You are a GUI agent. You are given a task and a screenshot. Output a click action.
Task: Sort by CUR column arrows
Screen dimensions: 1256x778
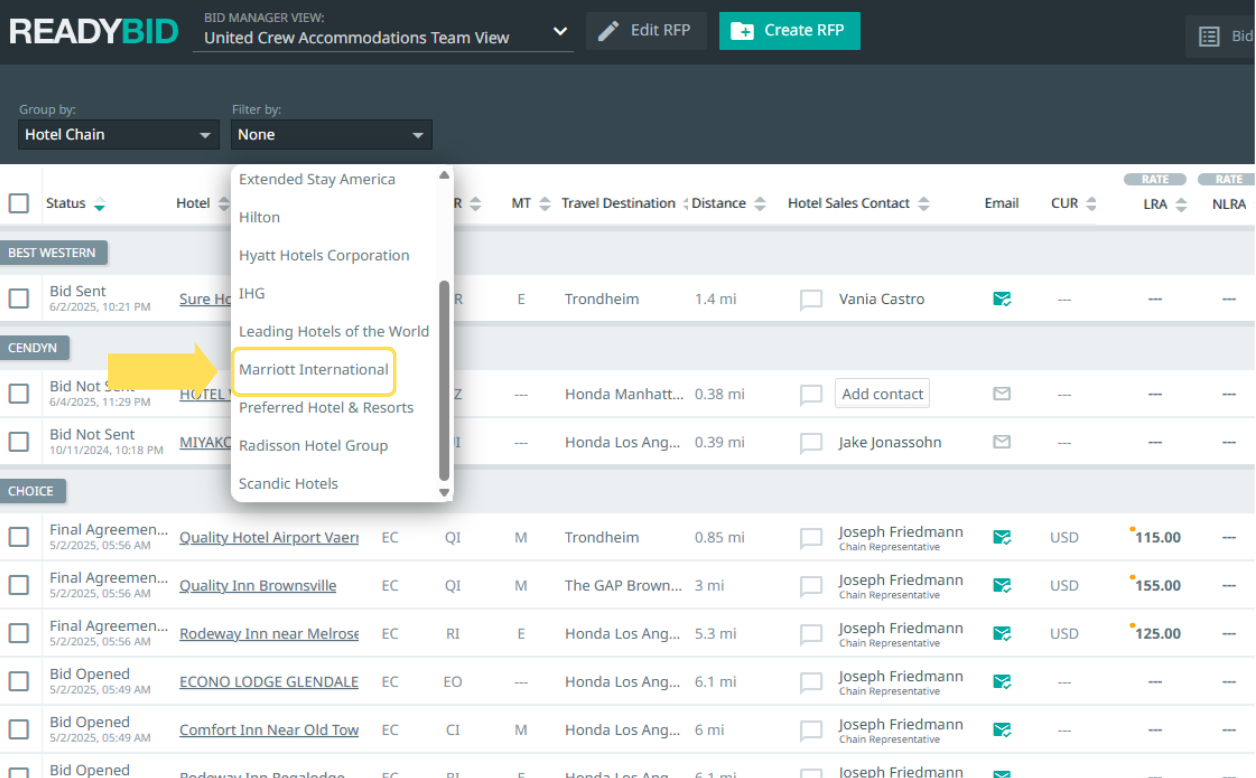(1091, 204)
